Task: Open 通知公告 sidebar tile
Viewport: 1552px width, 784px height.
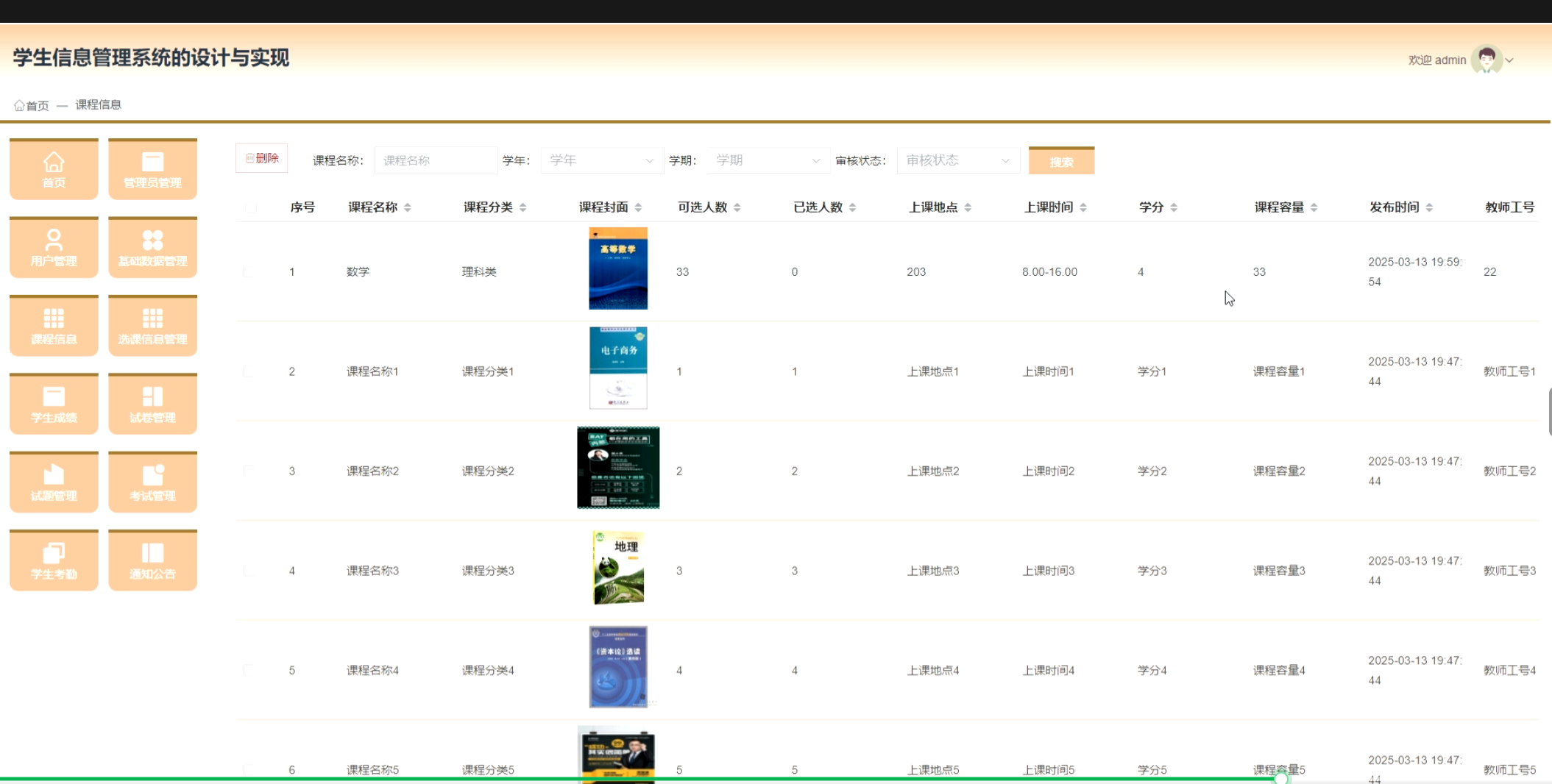Action: coord(152,560)
